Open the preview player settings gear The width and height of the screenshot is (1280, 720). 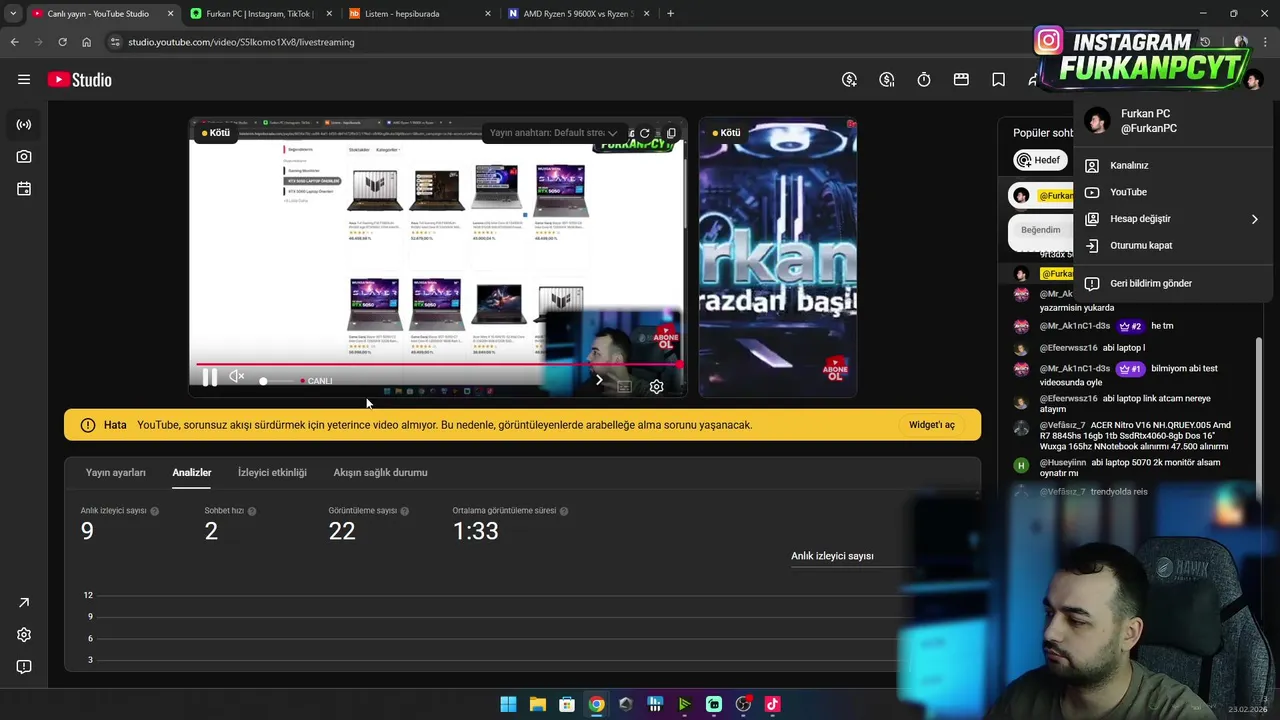click(657, 387)
